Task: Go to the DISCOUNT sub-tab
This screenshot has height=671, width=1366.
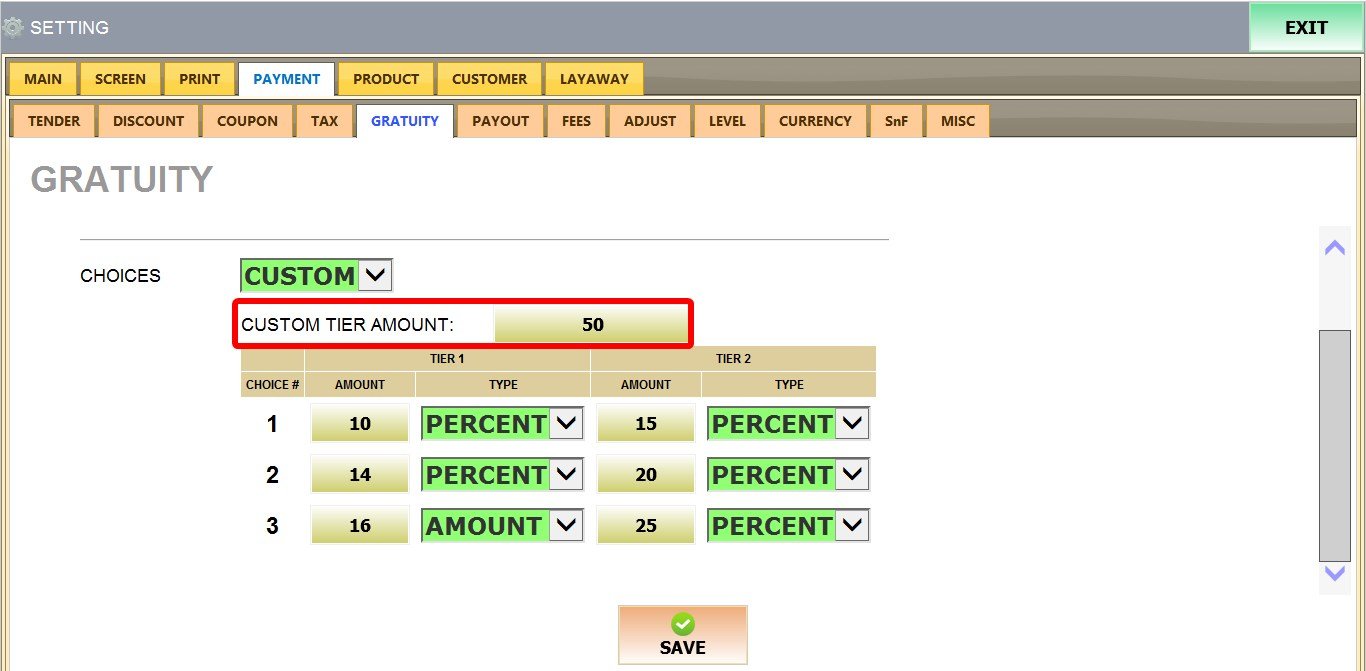Action: [148, 121]
